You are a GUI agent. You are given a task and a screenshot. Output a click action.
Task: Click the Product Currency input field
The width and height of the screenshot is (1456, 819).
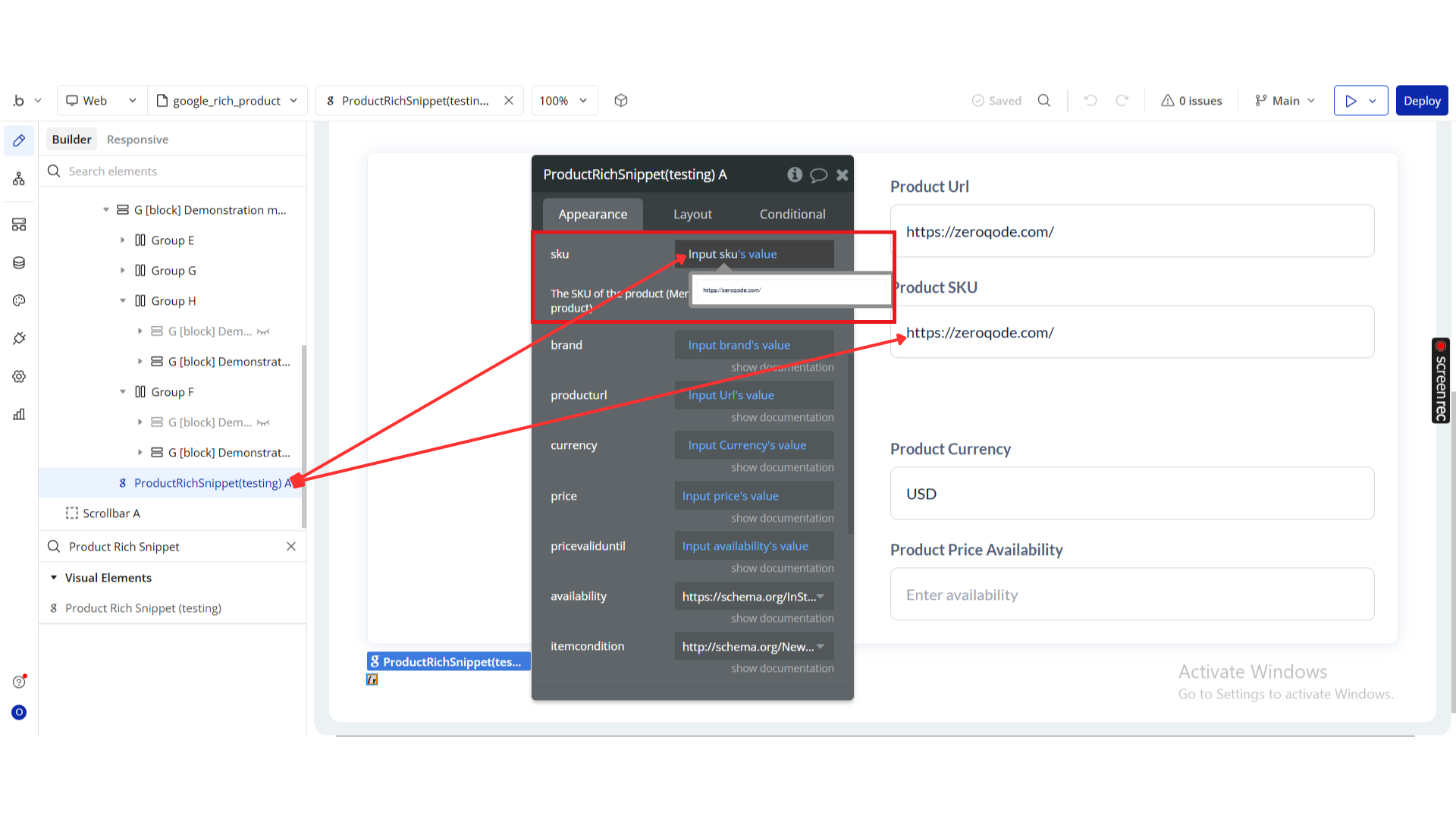[1131, 494]
